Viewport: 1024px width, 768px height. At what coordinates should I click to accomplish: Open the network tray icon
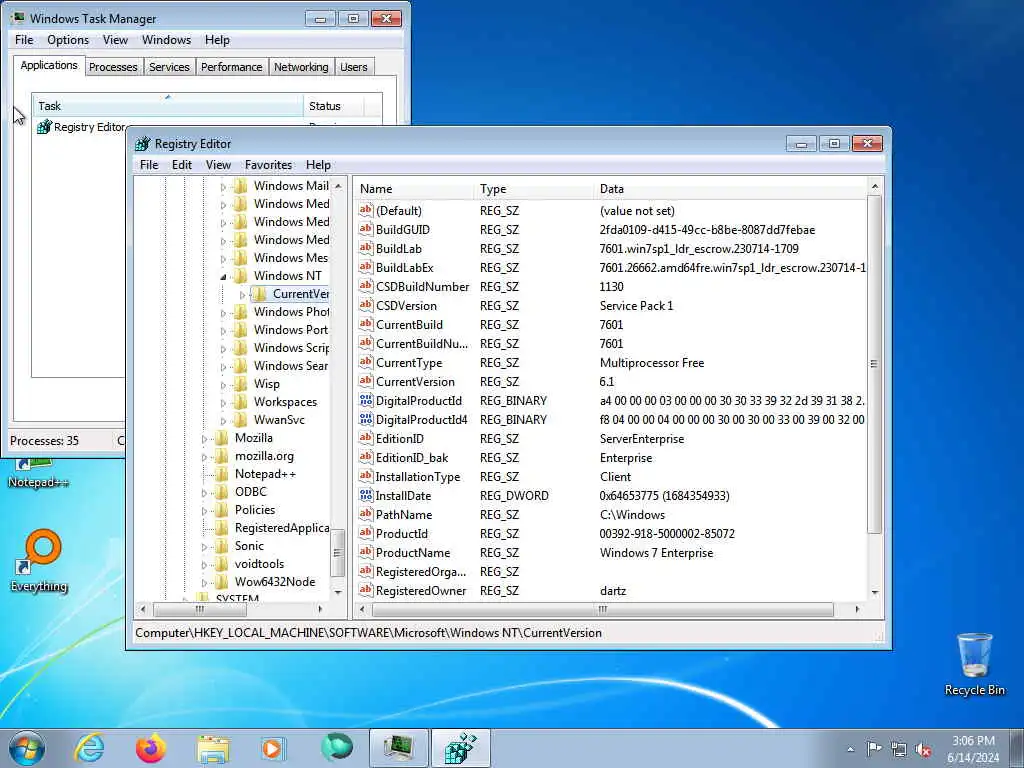click(x=899, y=749)
